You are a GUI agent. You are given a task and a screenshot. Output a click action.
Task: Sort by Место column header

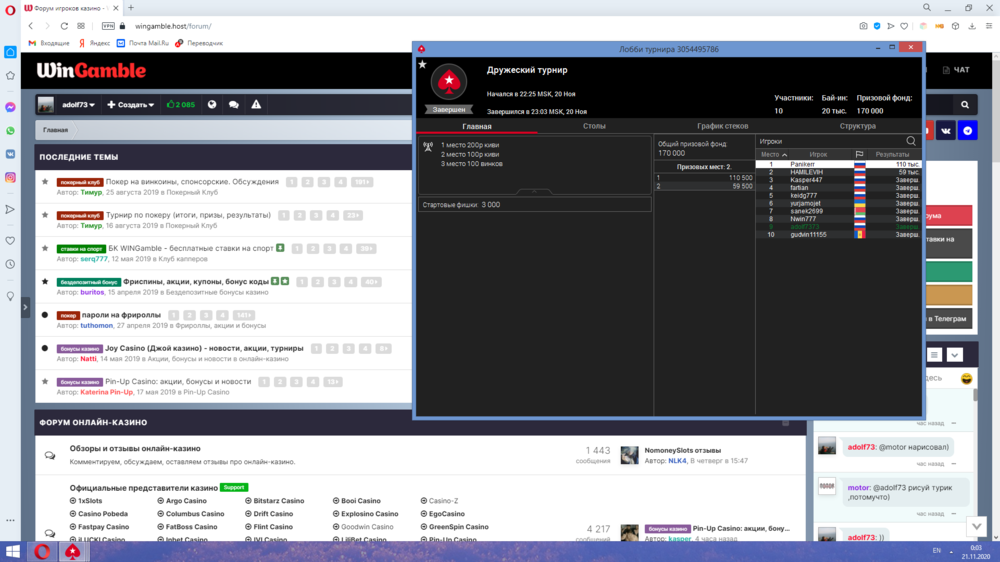point(773,155)
